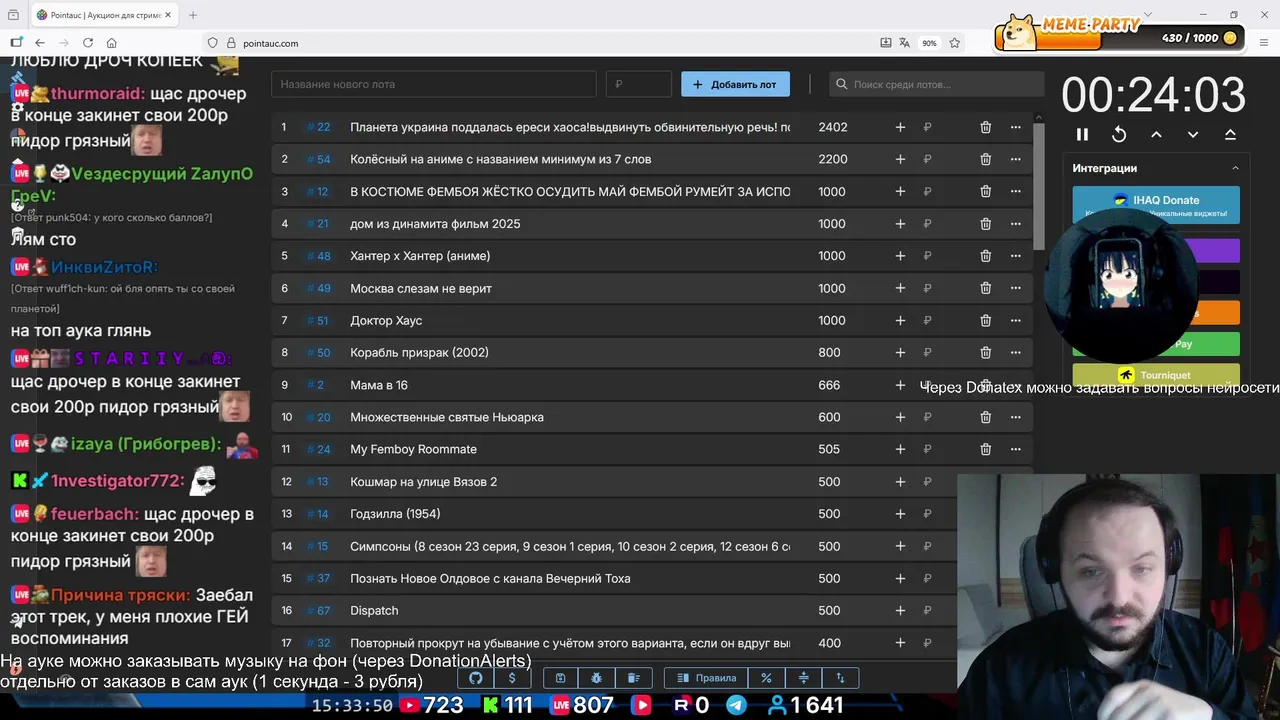The image size is (1280, 720).
Task: Open more options for дом из динамита lot
Action: [x=1015, y=224]
